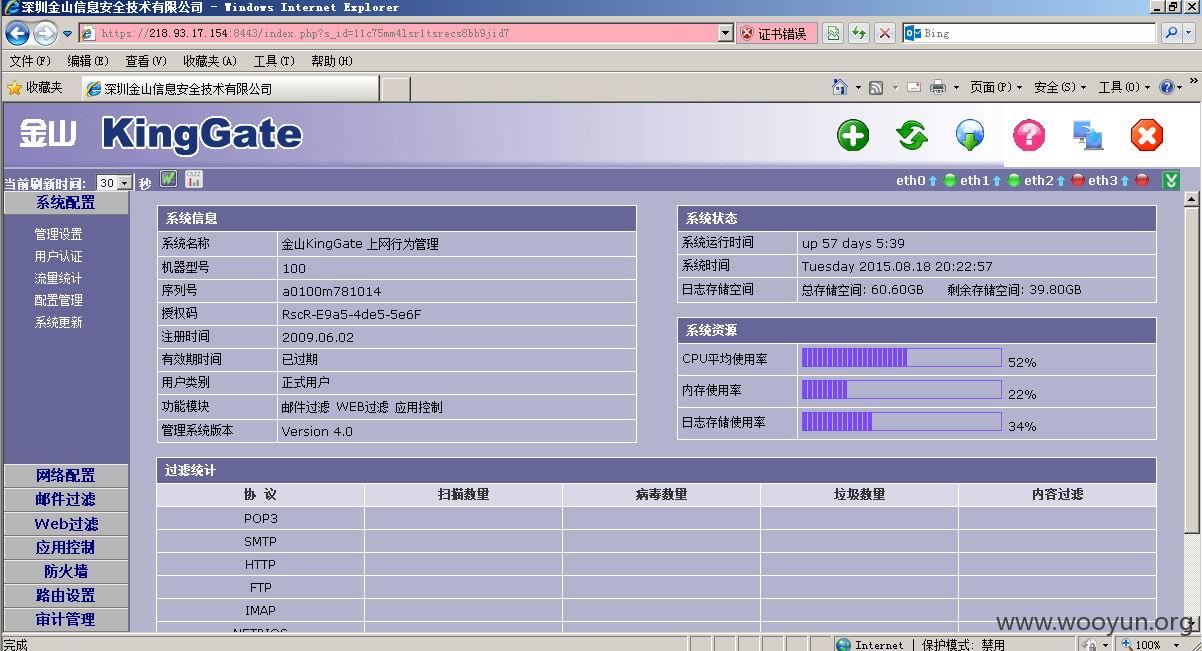Click the eth1 green status light
The height and width of the screenshot is (651, 1202).
1014,181
